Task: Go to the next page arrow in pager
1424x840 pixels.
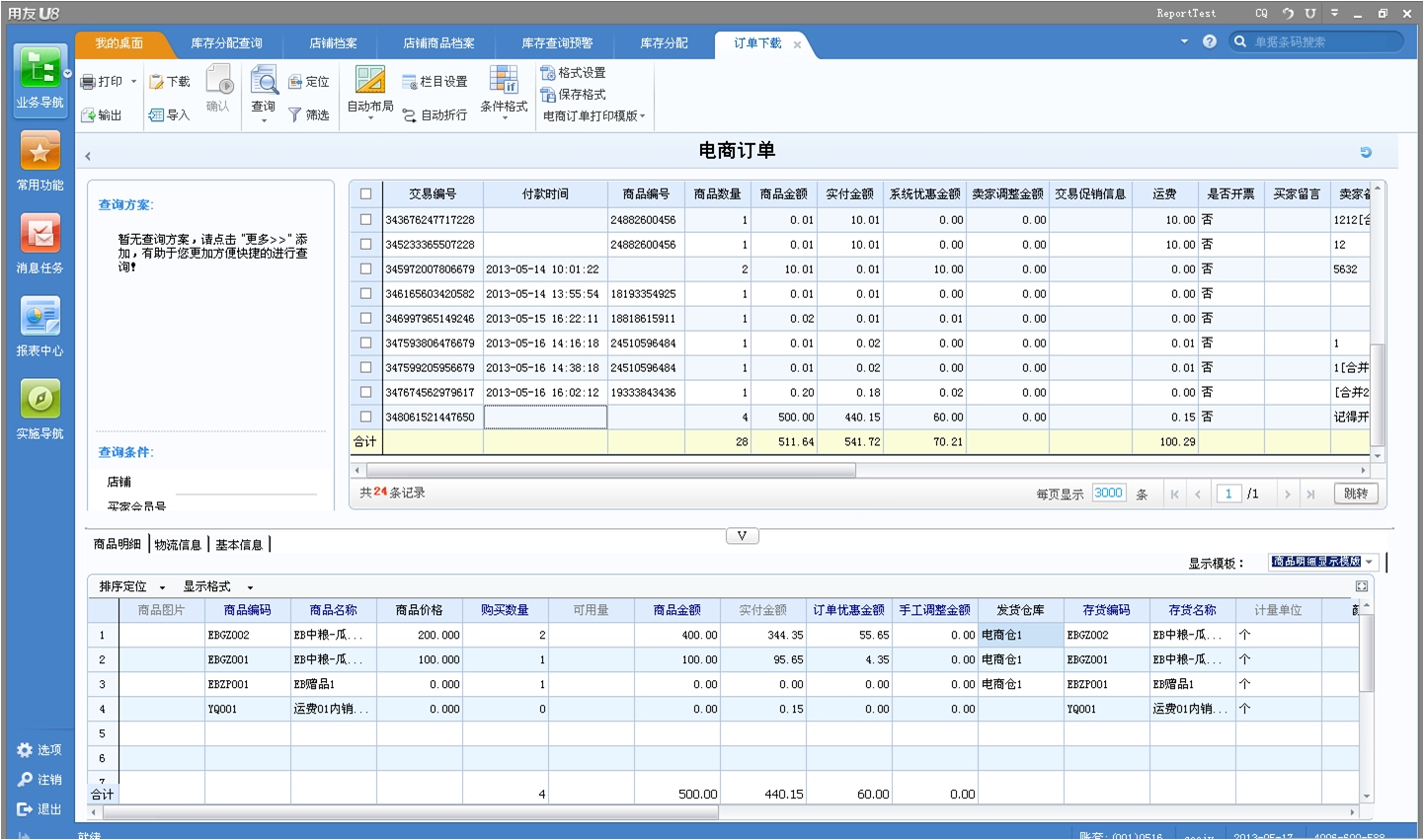Action: point(1288,495)
